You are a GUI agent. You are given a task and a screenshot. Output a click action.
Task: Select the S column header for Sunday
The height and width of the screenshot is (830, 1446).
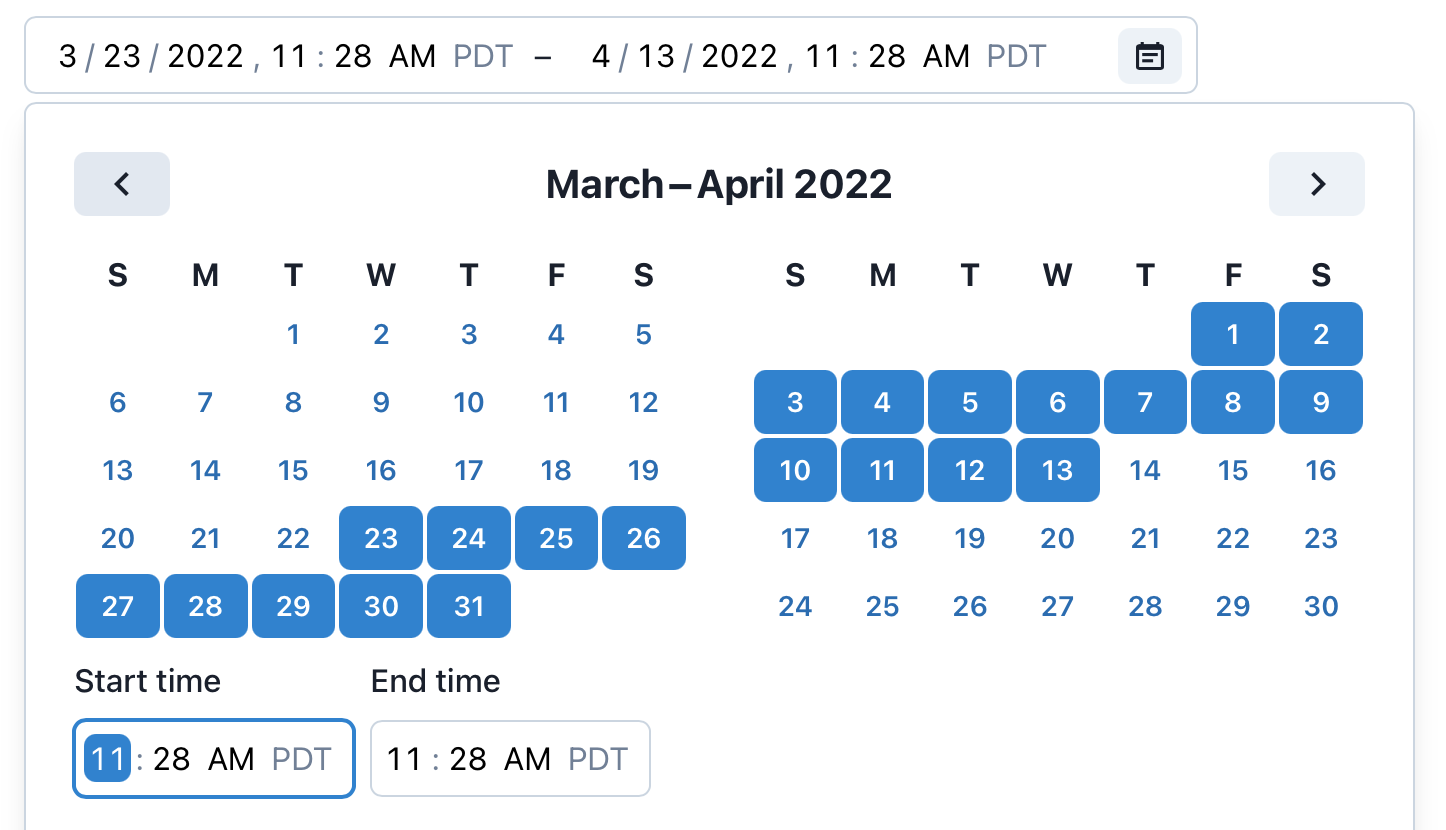click(x=117, y=275)
